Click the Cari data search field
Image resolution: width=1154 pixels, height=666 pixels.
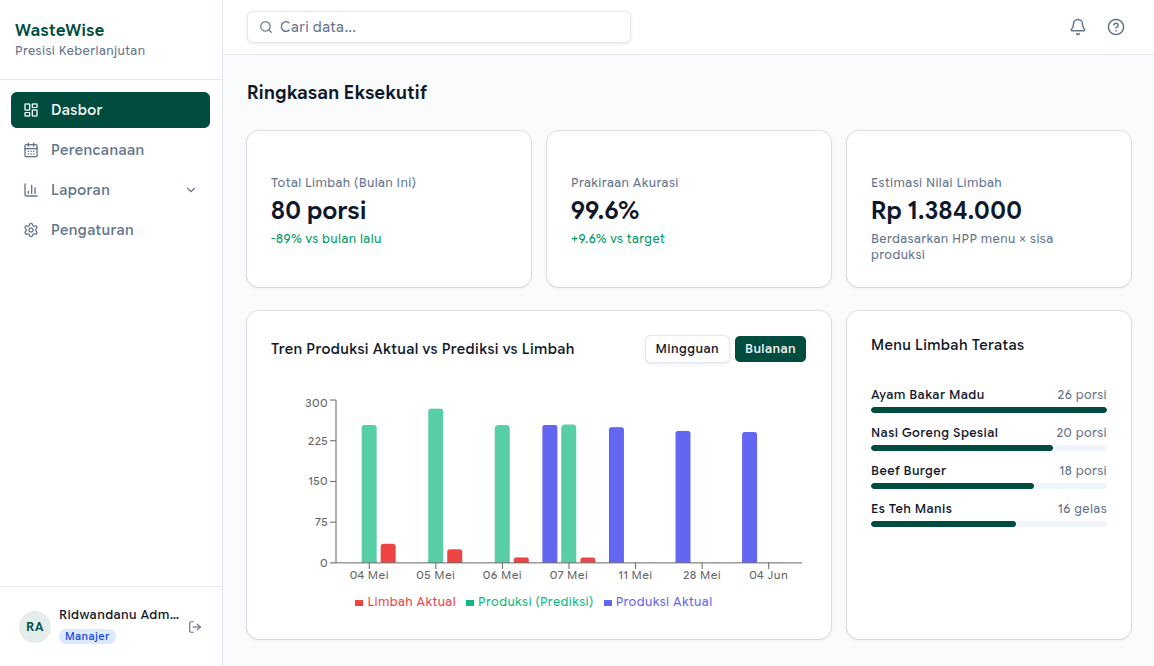pos(439,27)
